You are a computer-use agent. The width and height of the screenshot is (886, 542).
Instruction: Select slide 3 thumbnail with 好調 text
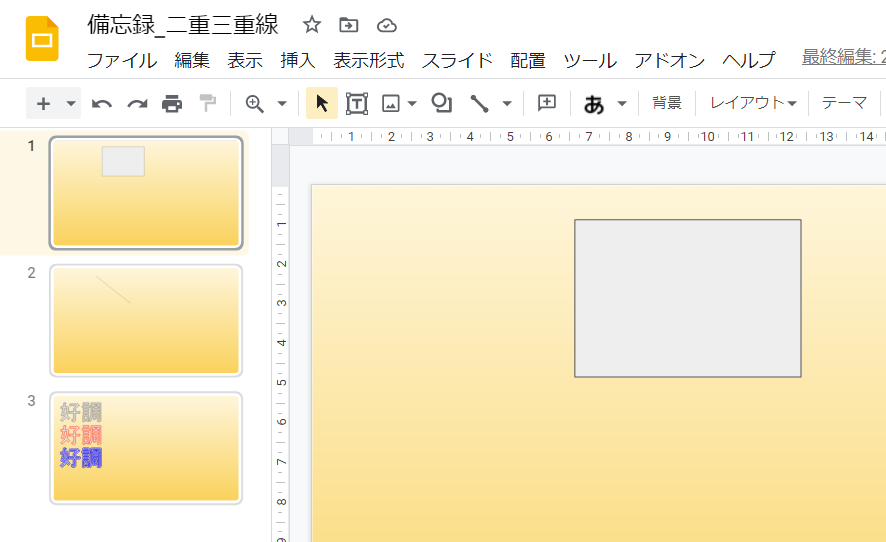click(146, 448)
